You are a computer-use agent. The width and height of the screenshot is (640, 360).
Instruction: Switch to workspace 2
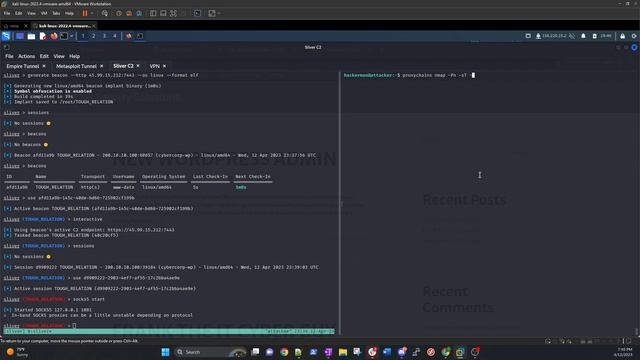tap(93, 36)
